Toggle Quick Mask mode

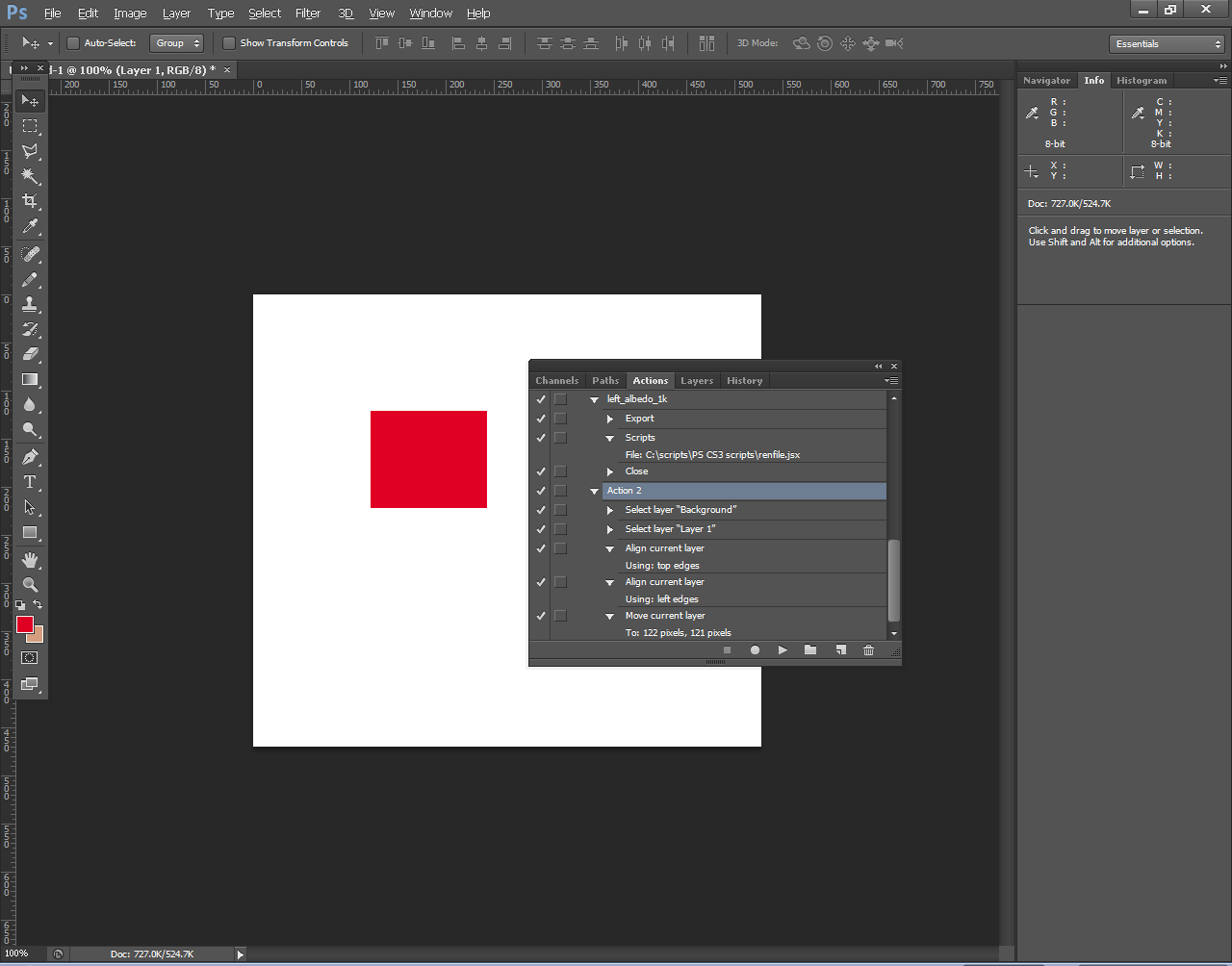coord(30,658)
